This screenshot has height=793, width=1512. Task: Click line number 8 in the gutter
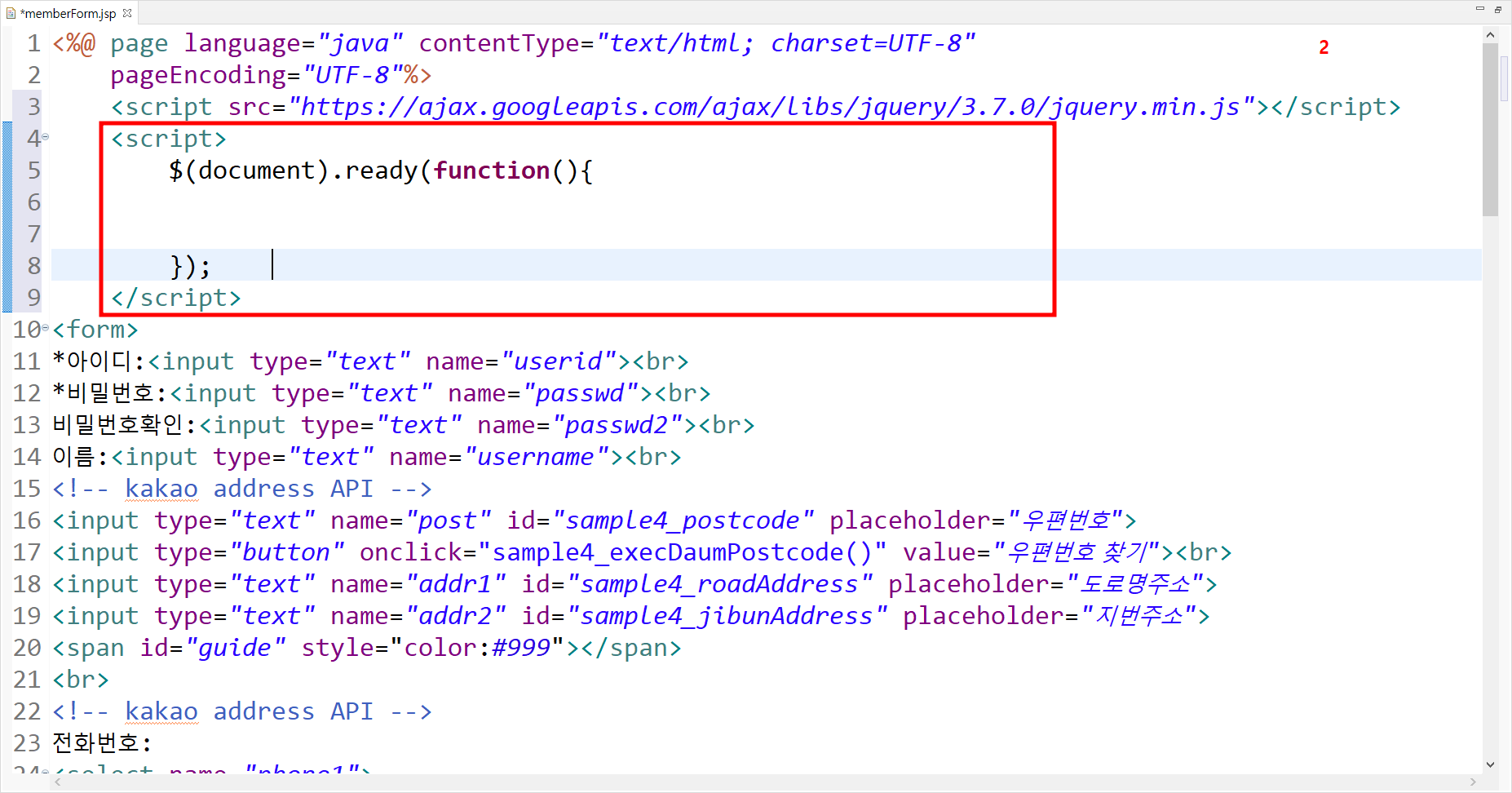tap(33, 266)
